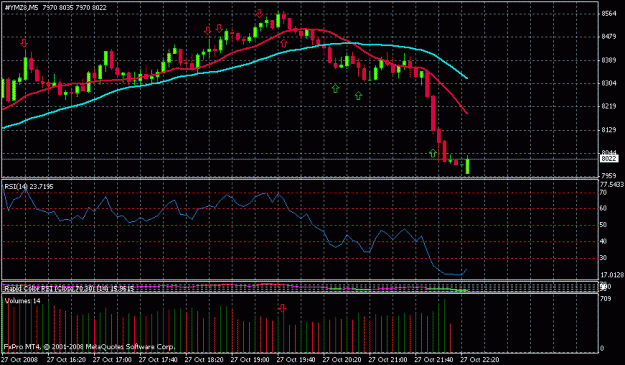Click the RSI scale minimum 17.0128
Screen dimensions: 625x365
click(x=612, y=275)
